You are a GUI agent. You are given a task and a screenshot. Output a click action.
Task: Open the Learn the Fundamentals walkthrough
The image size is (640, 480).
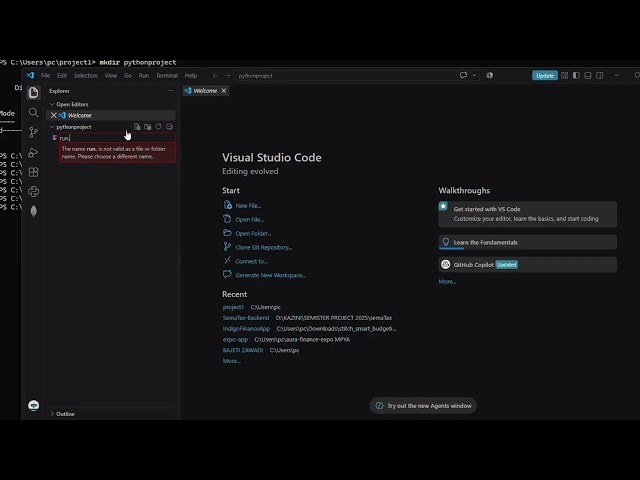click(x=527, y=242)
